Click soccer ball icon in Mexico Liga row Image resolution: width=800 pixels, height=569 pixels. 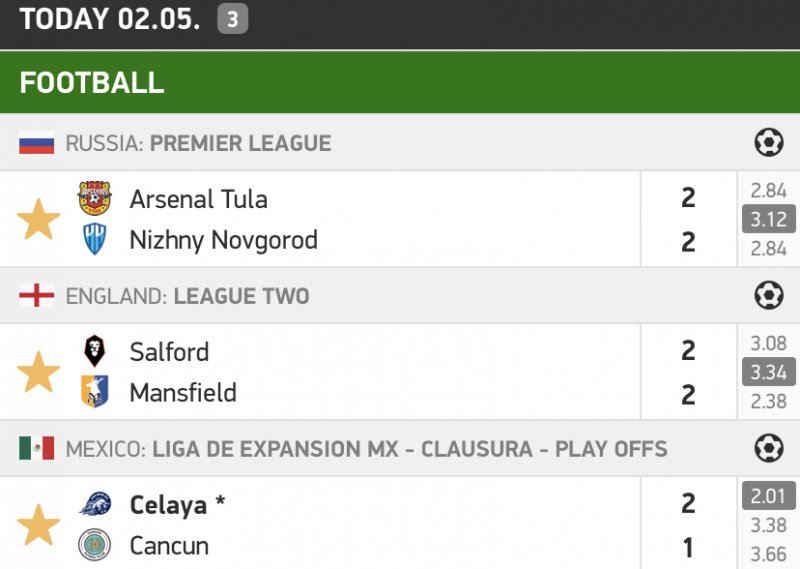pos(768,449)
